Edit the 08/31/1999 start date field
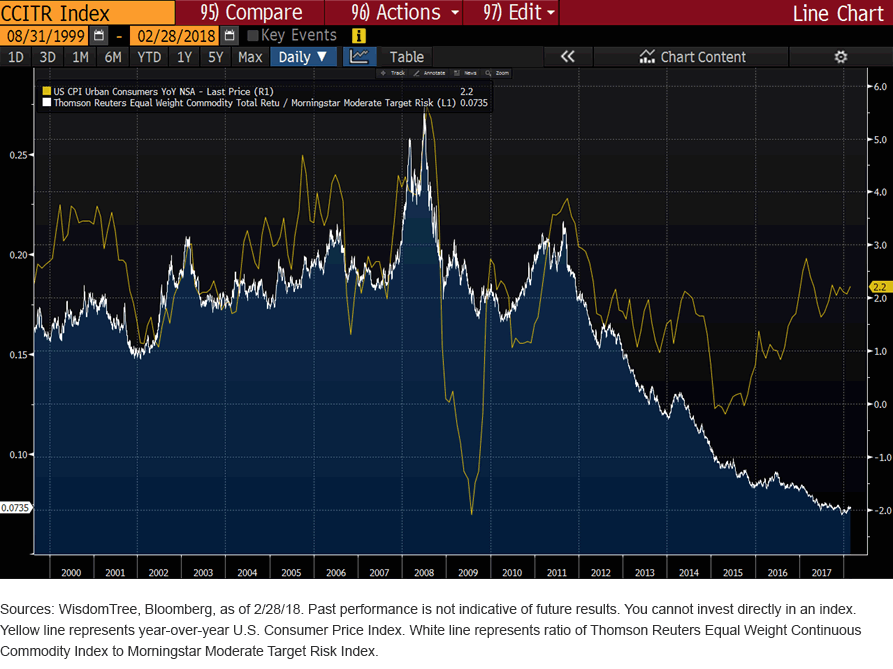This screenshot has height=669, width=893. pos(44,36)
